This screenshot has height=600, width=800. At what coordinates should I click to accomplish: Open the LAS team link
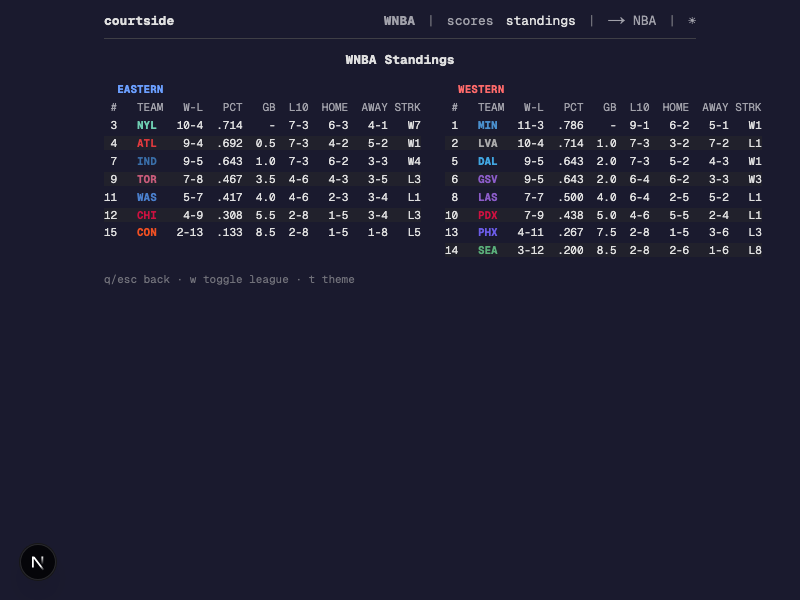(x=487, y=197)
